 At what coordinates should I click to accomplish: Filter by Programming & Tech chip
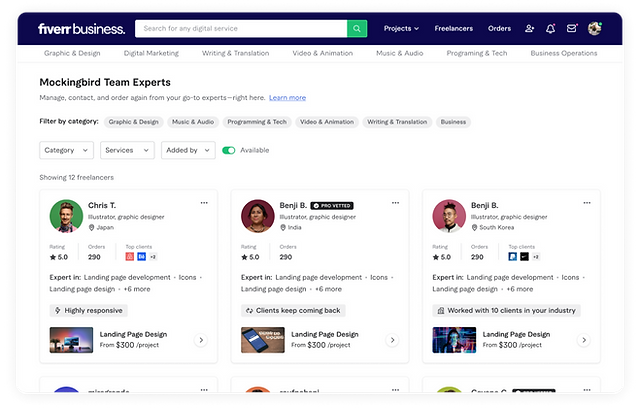[x=257, y=122]
